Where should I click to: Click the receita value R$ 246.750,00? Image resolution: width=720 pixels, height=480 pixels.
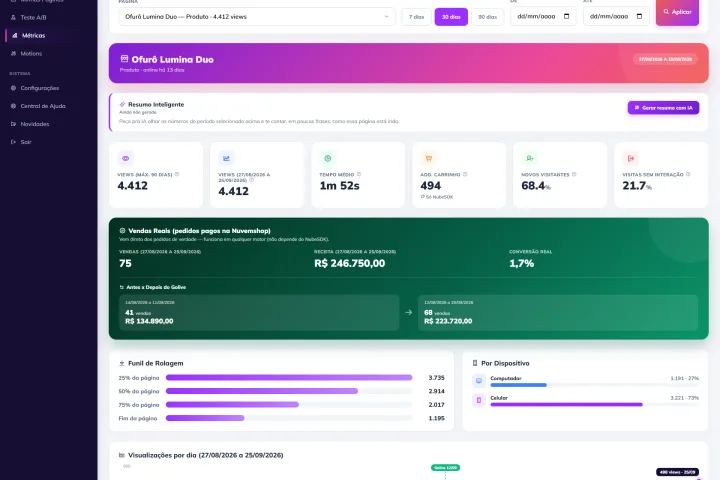pos(349,263)
